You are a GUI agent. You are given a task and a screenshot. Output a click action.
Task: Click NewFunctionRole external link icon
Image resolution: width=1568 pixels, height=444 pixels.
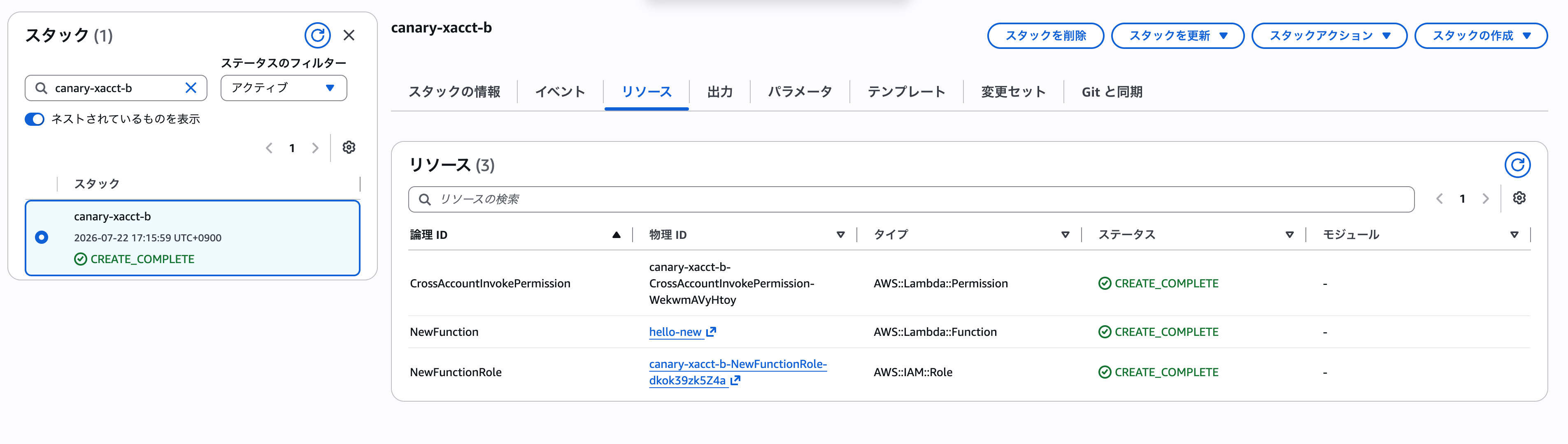click(735, 380)
